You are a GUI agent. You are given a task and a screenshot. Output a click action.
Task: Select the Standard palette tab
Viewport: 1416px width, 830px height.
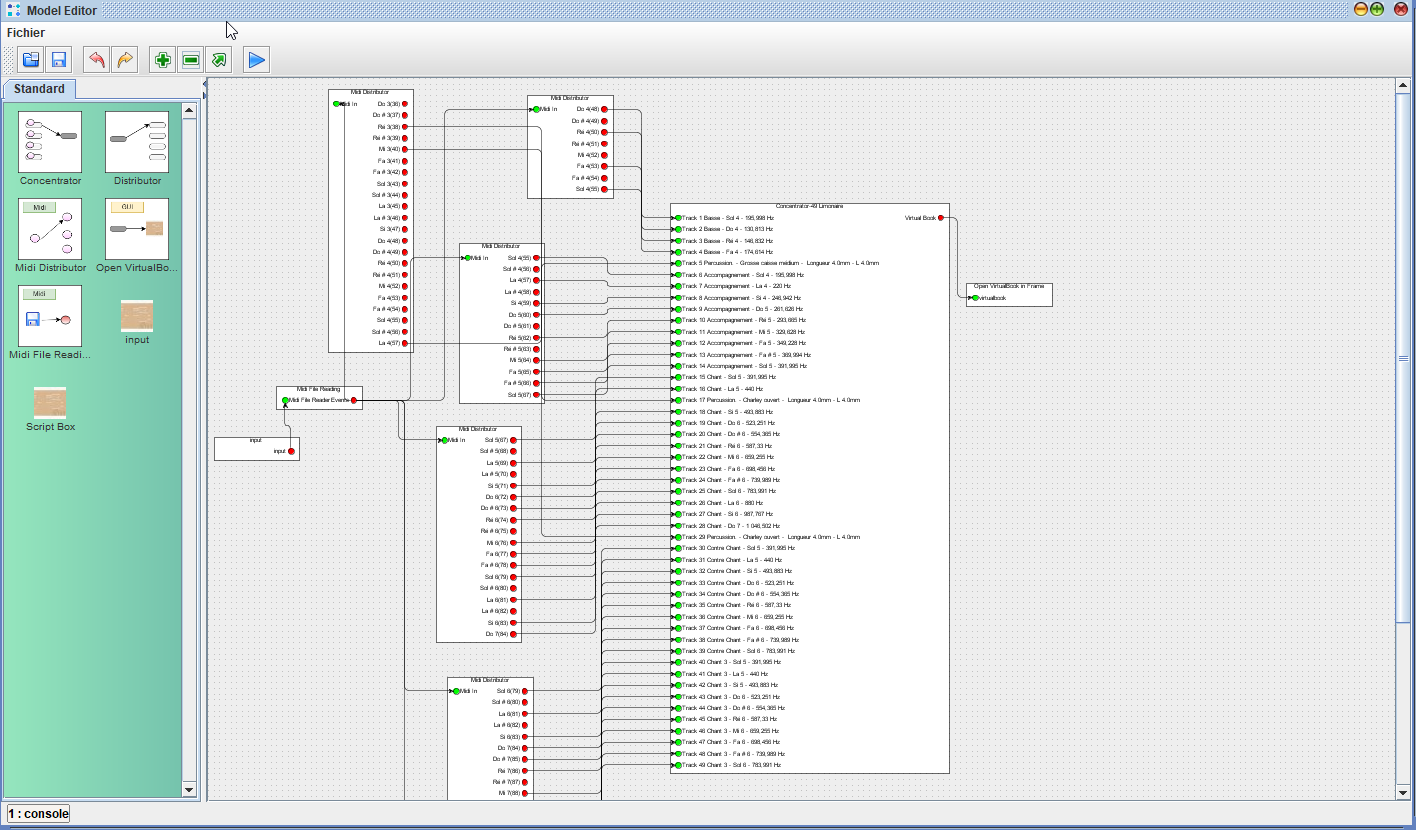(39, 89)
